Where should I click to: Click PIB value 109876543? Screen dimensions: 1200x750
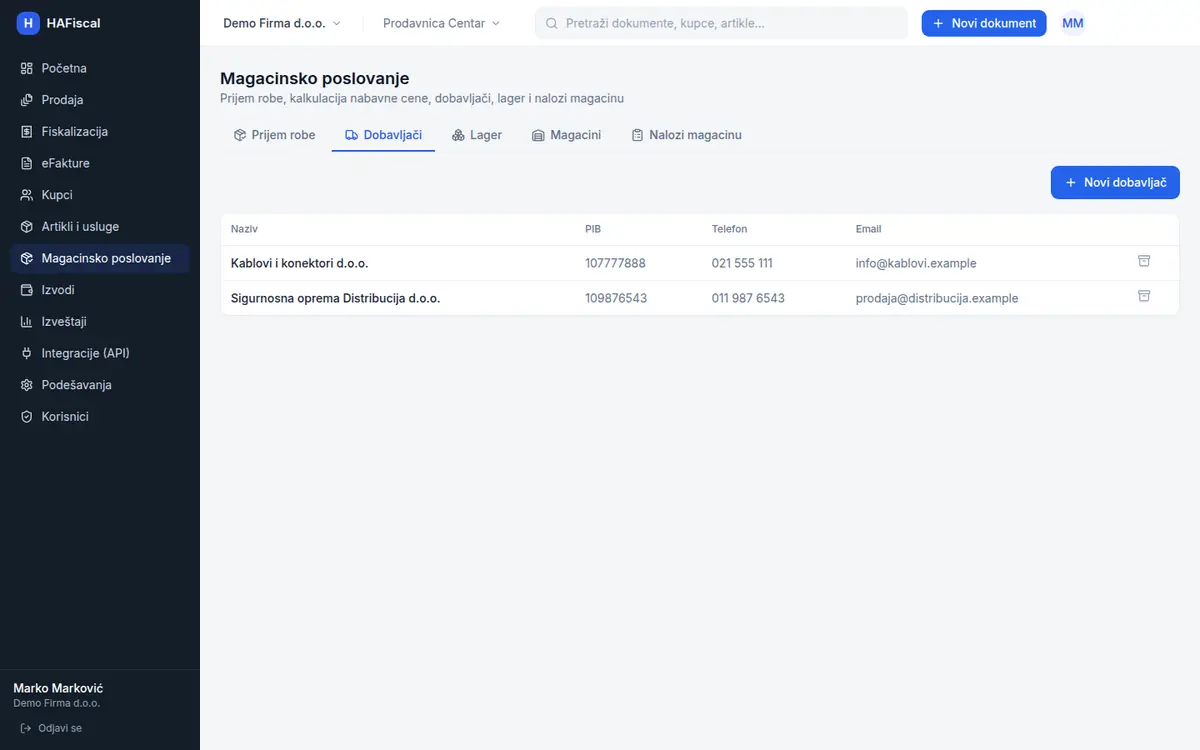tap(616, 298)
